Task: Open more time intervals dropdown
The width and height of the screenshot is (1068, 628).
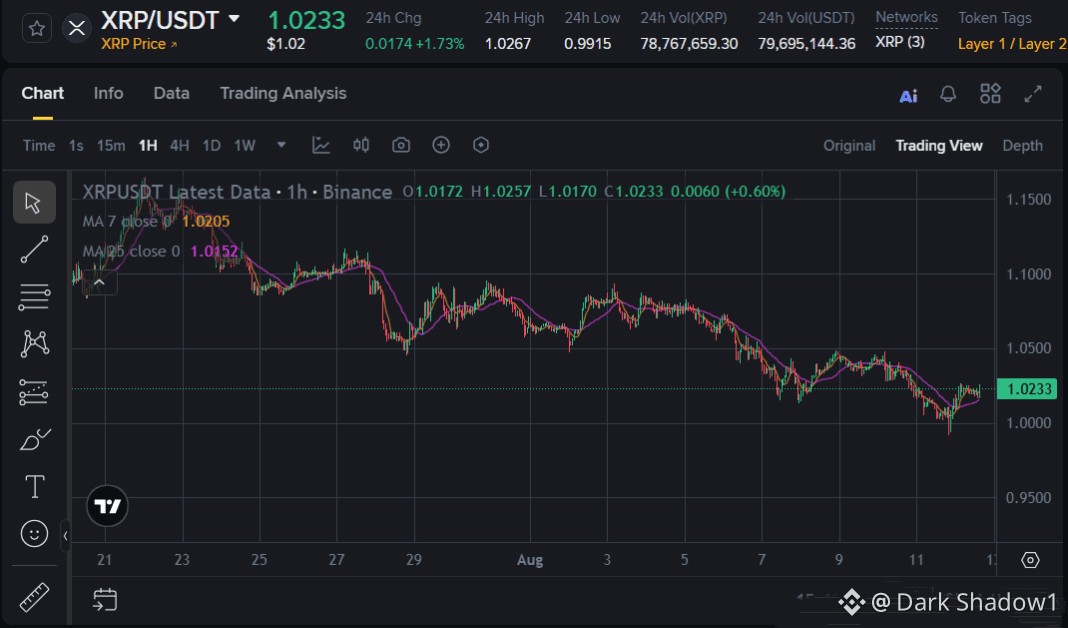Action: click(281, 145)
